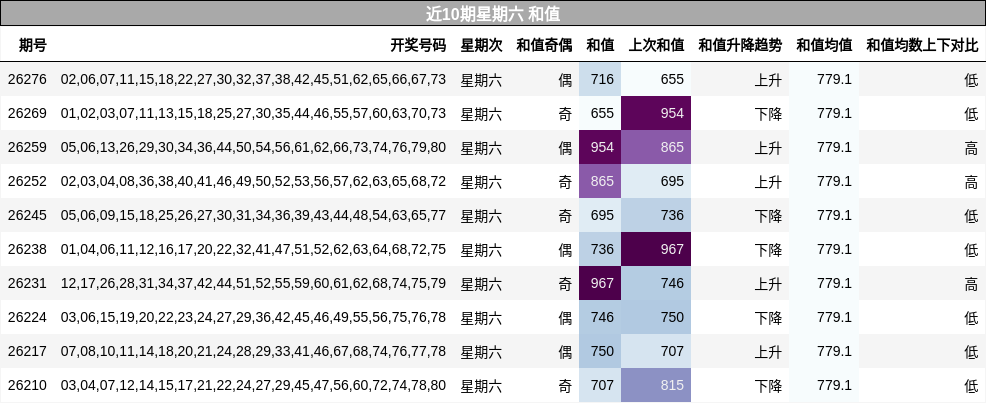
Task: Click 上次和值 cell 954 in row 26269
Action: point(656,113)
